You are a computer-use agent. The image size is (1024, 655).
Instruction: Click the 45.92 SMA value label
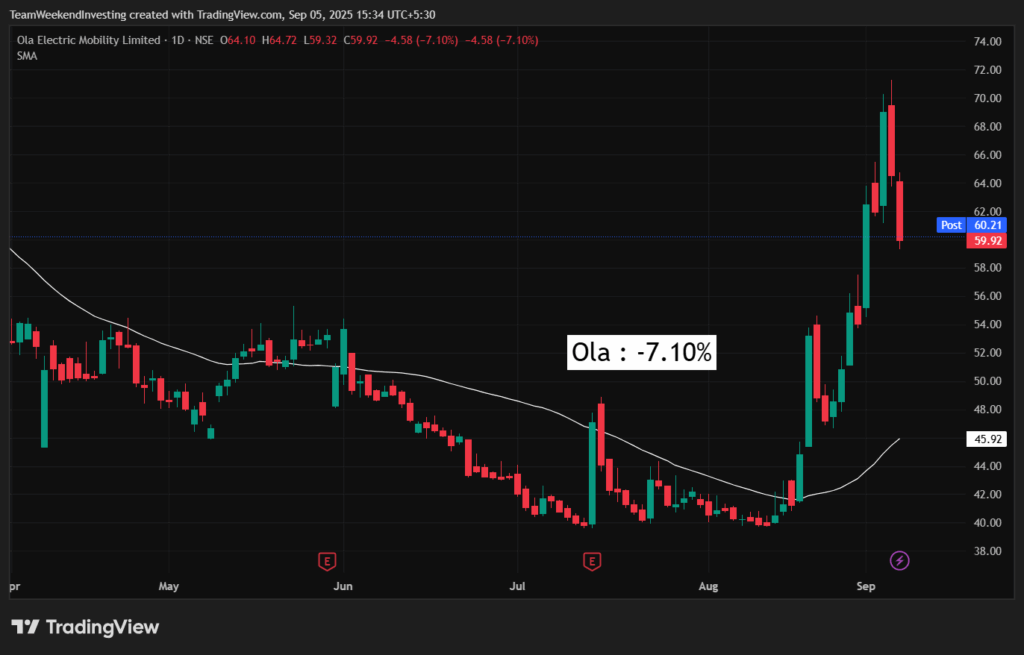pos(987,439)
